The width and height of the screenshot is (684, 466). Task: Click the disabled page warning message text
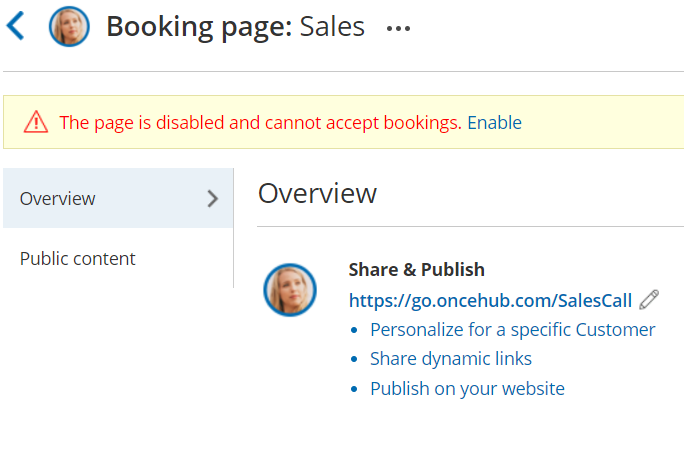[260, 123]
